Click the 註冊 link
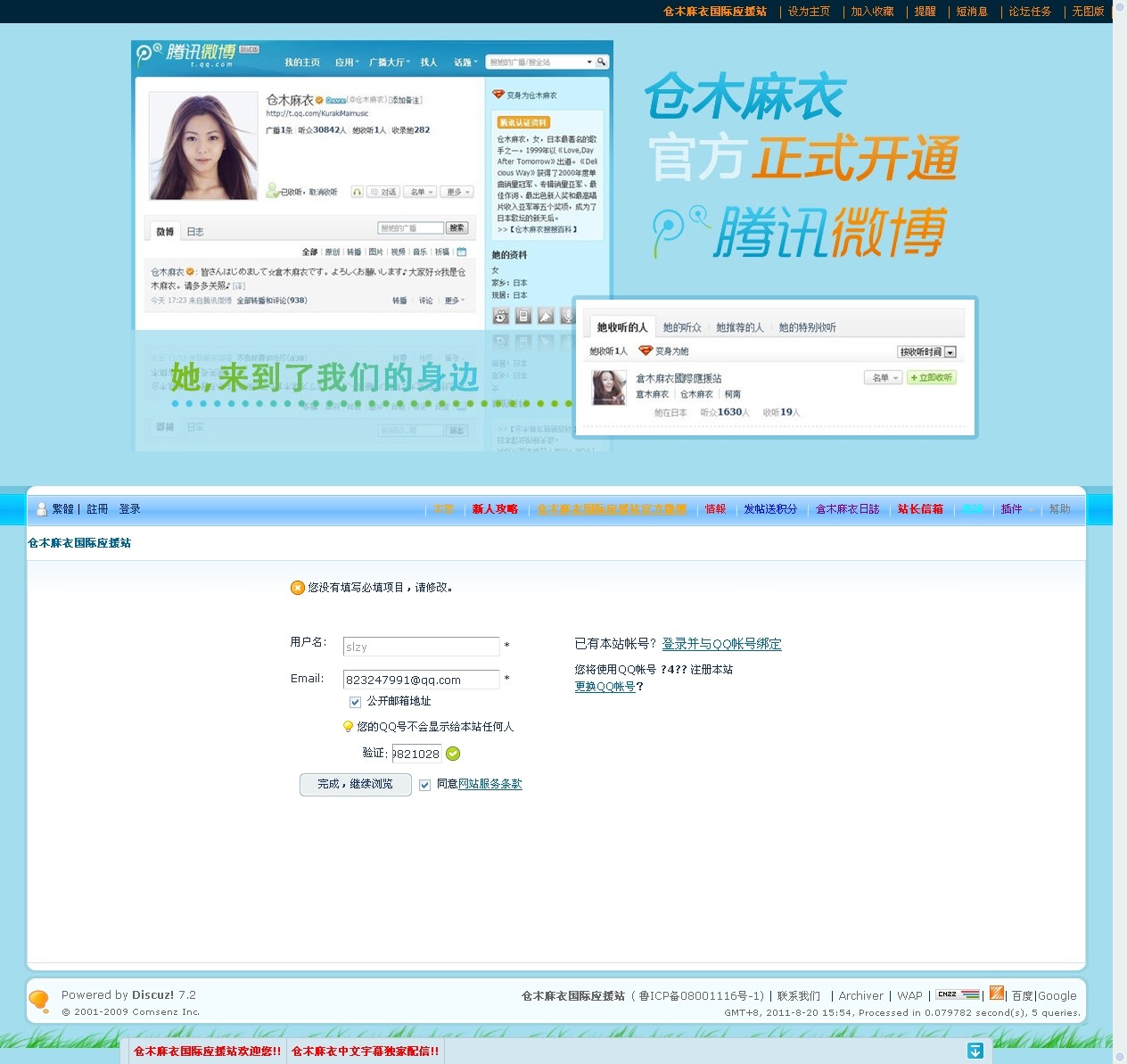The width and height of the screenshot is (1127, 1064). pyautogui.click(x=97, y=509)
